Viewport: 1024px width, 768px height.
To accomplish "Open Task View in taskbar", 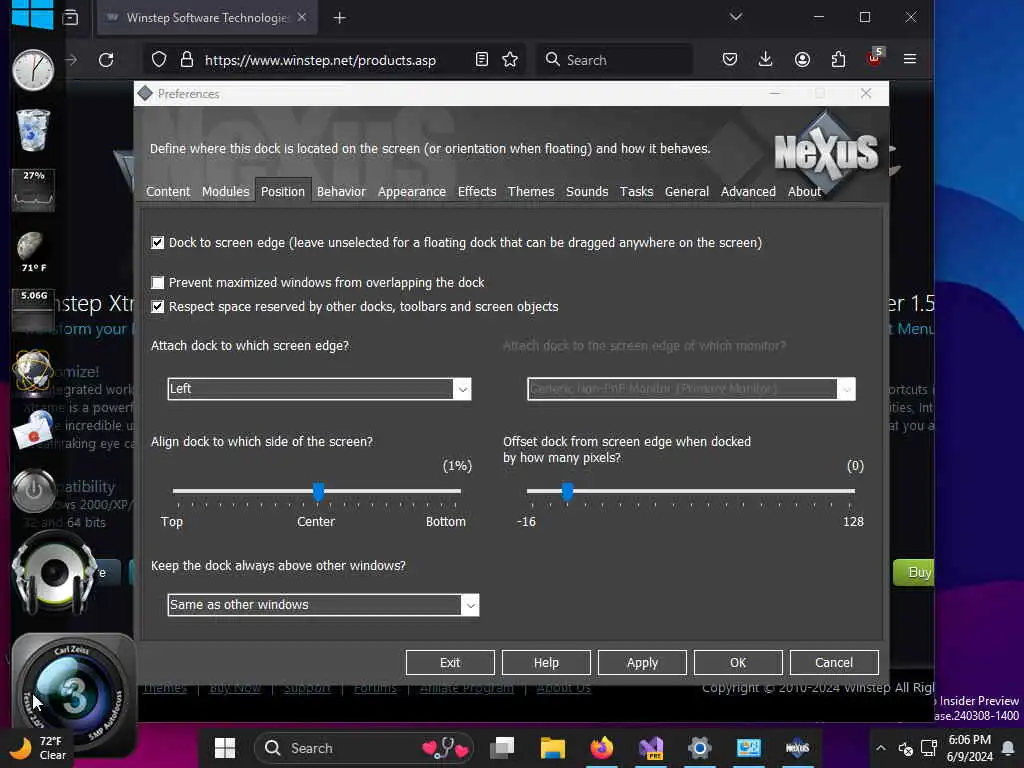I will click(502, 748).
